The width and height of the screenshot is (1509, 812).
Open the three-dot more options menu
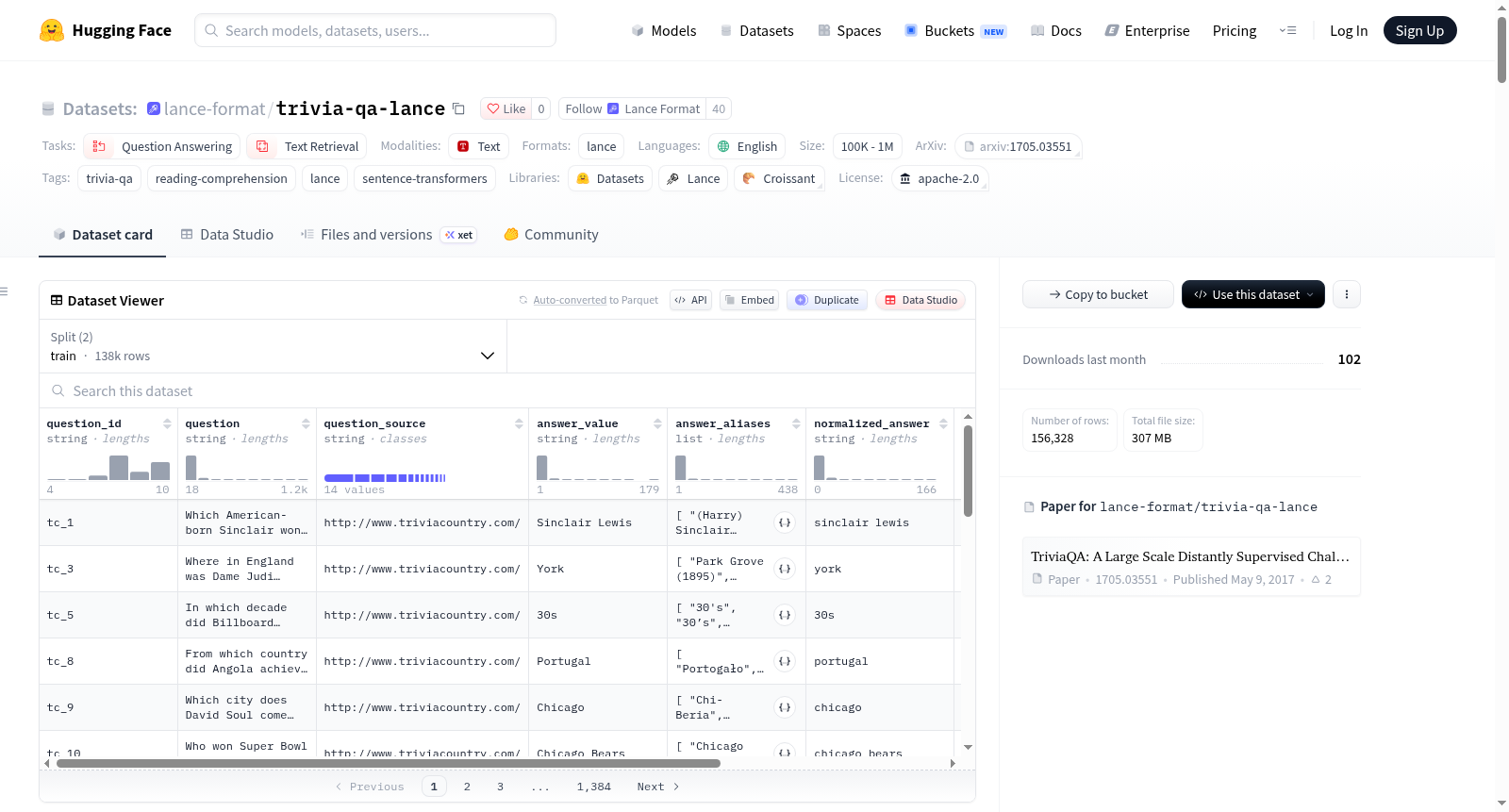coord(1347,294)
